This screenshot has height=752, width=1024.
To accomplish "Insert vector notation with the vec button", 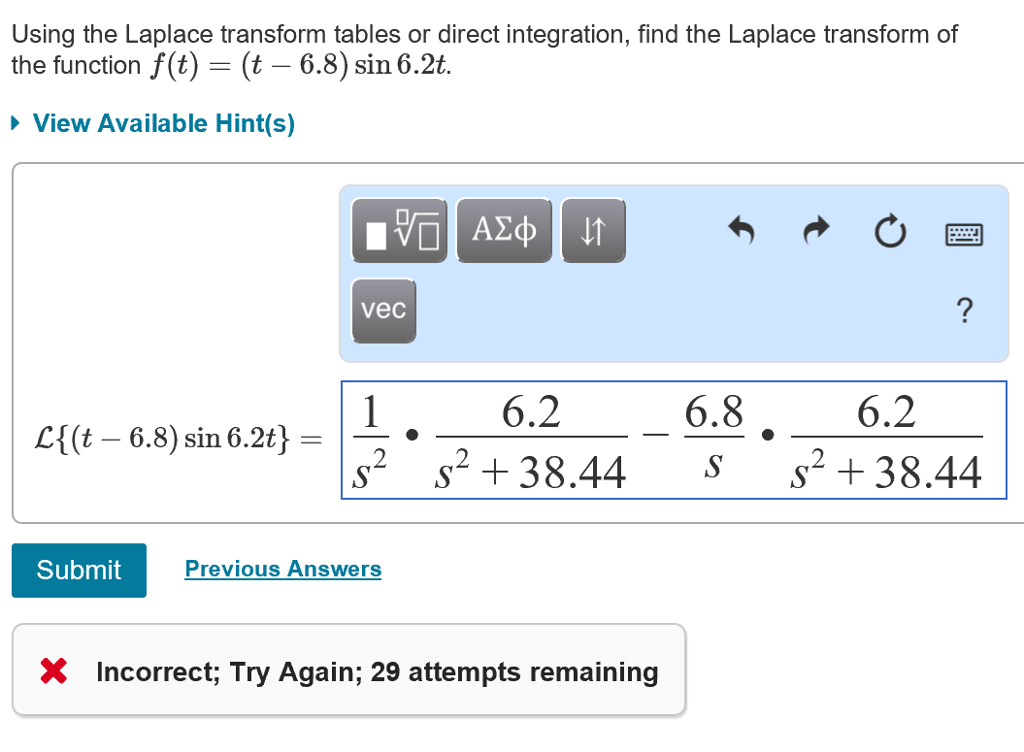I will point(383,310).
